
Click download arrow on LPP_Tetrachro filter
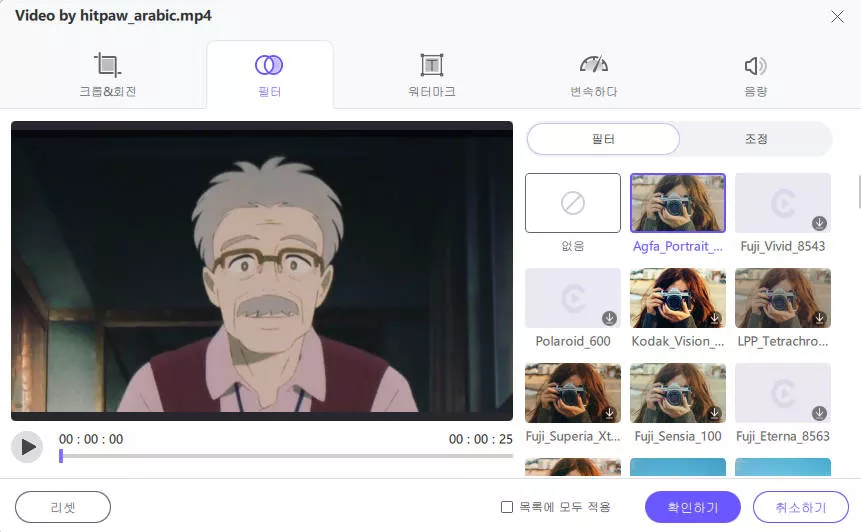tap(819, 318)
